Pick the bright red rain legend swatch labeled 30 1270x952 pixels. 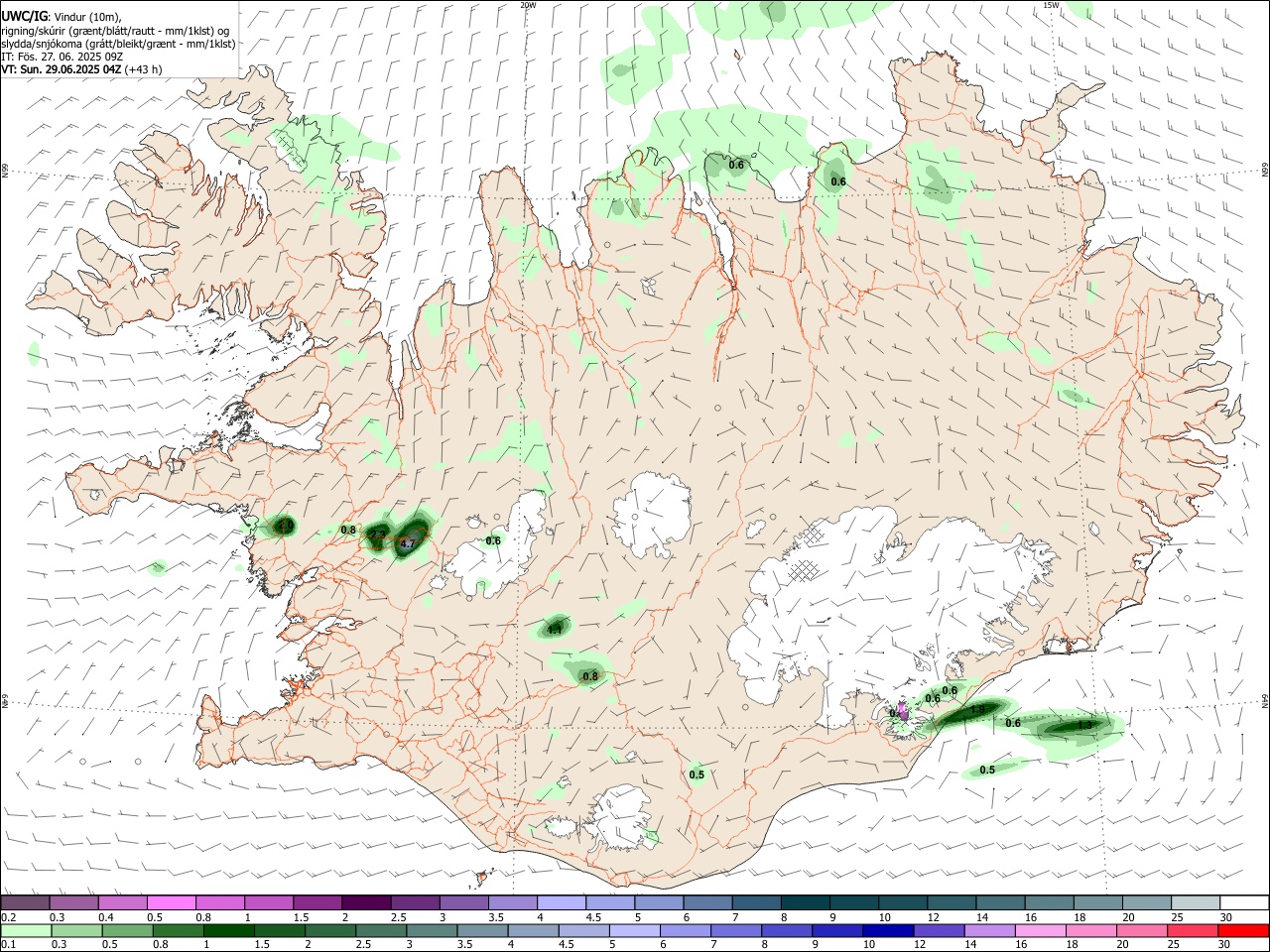click(1242, 930)
